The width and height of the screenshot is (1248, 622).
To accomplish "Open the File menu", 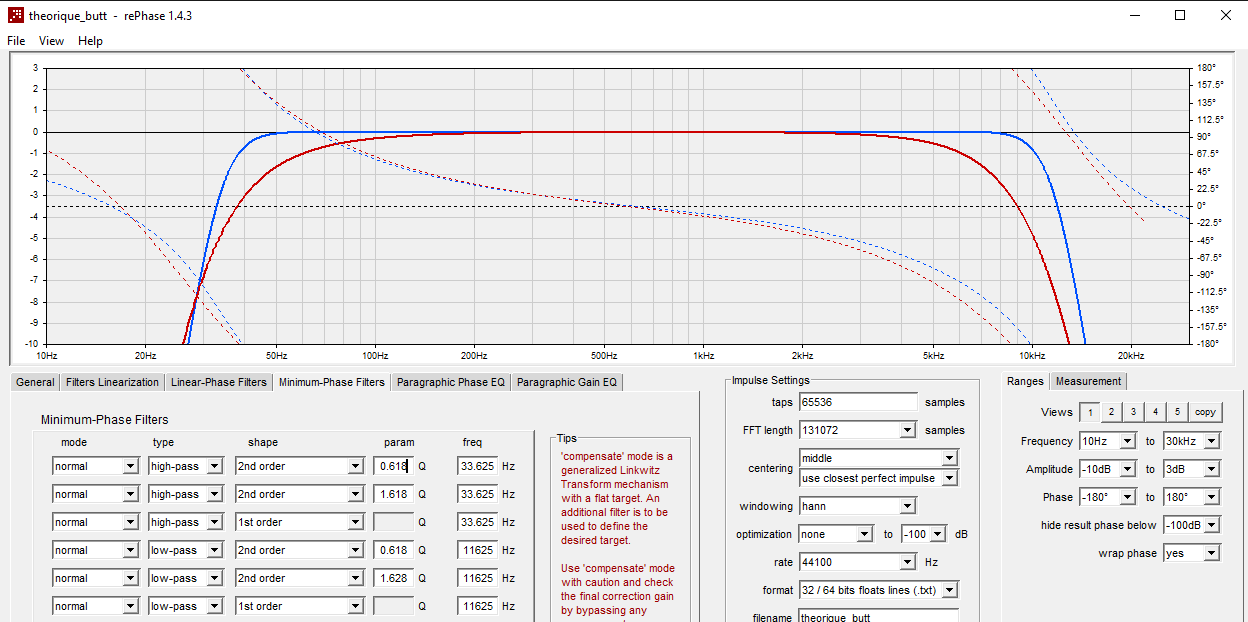I will pyautogui.click(x=16, y=41).
